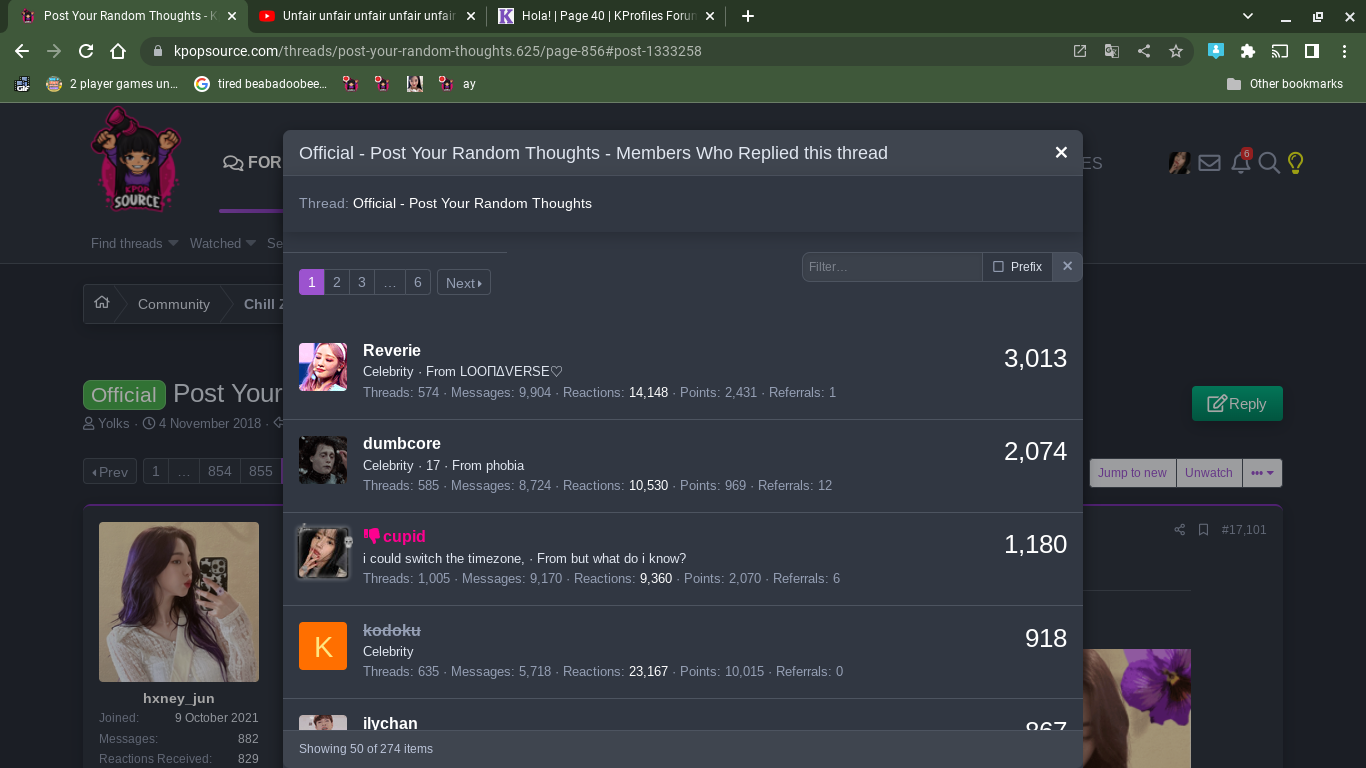Open the inbox envelope icon

point(1209,162)
